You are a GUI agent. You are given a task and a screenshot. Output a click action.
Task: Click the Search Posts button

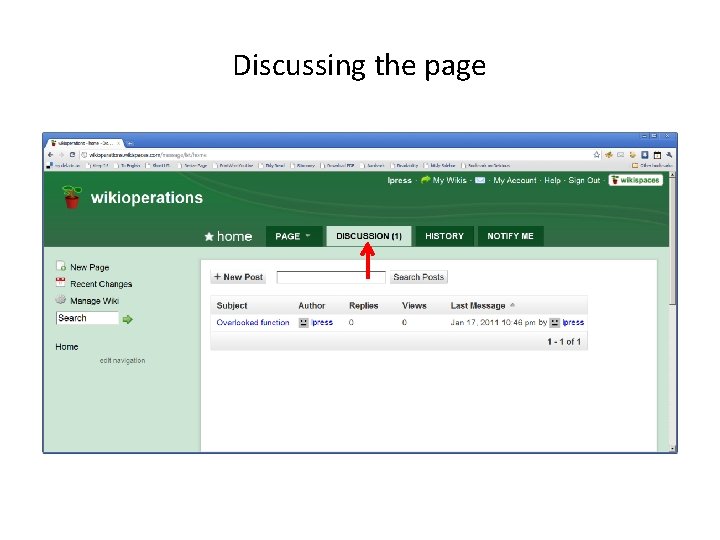coord(418,277)
